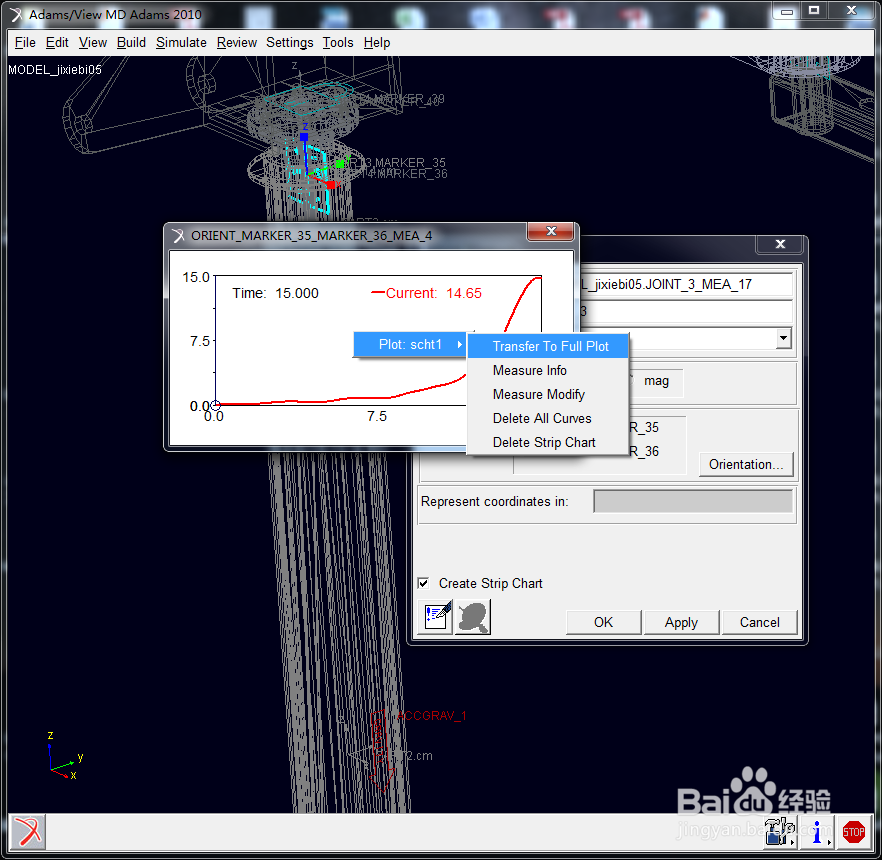The height and width of the screenshot is (860, 882).
Task: Open the File menu
Action: click(x=25, y=43)
